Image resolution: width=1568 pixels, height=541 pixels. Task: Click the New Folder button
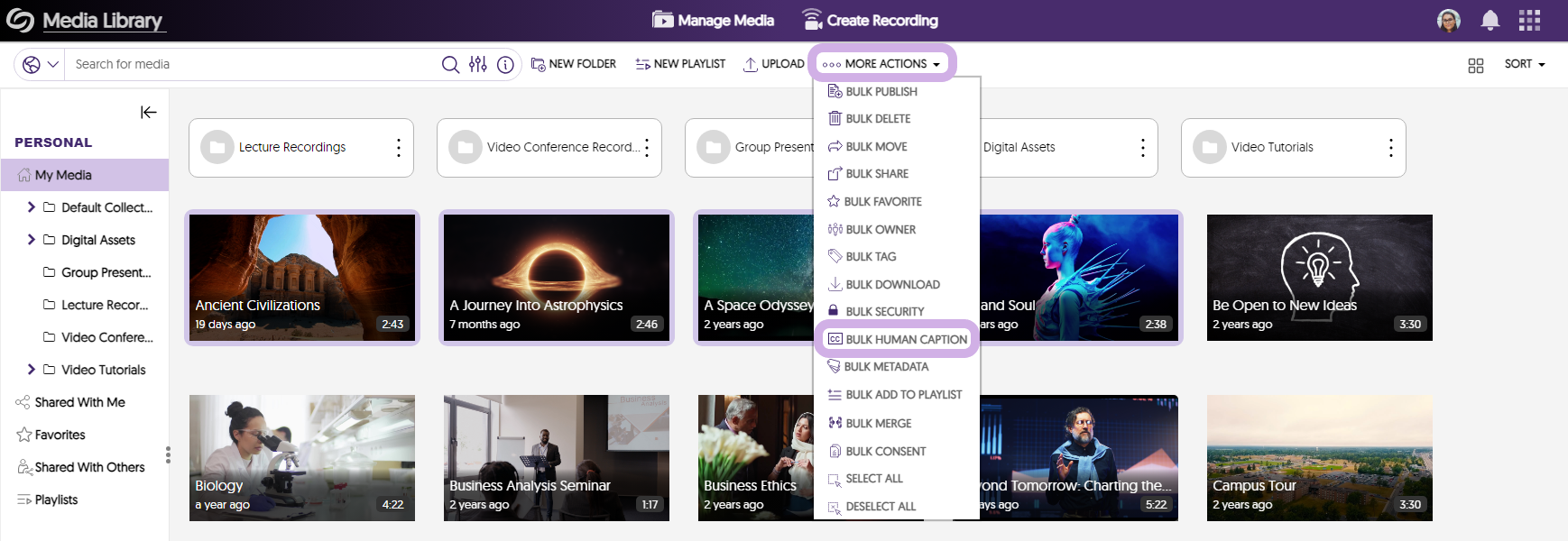pyautogui.click(x=574, y=64)
